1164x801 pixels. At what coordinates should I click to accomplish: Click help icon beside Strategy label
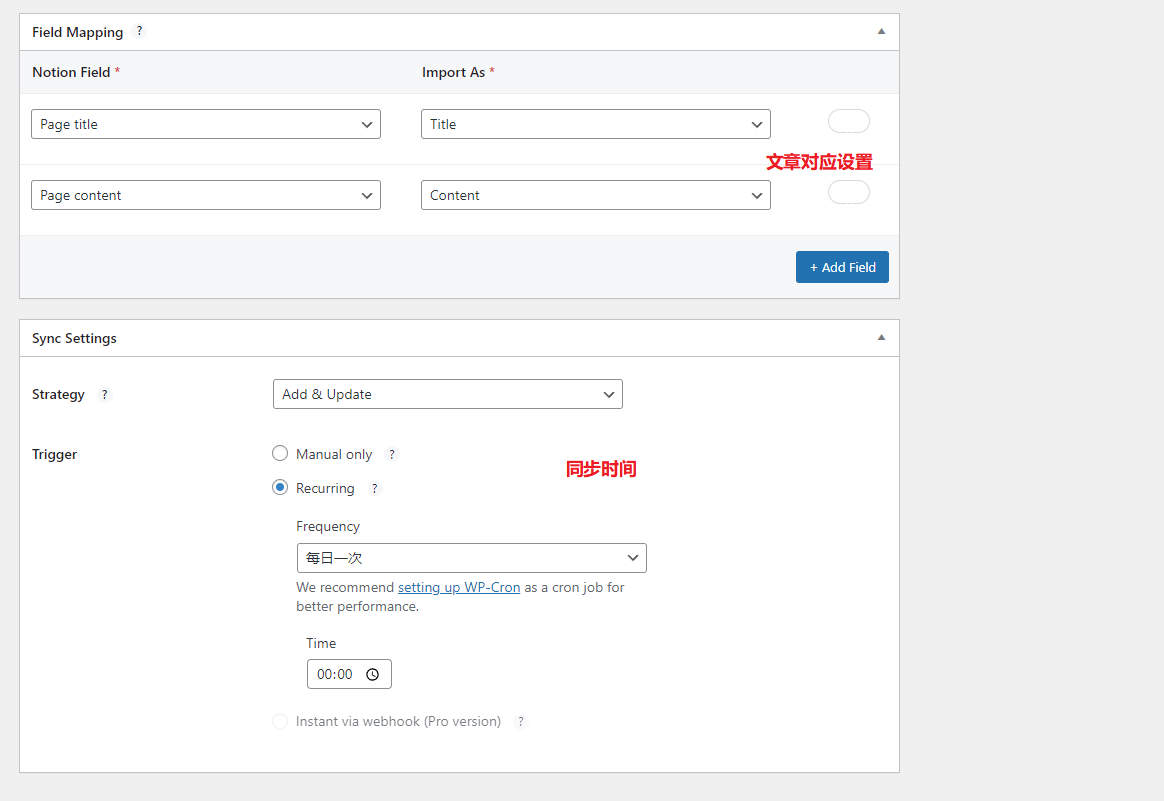[105, 395]
